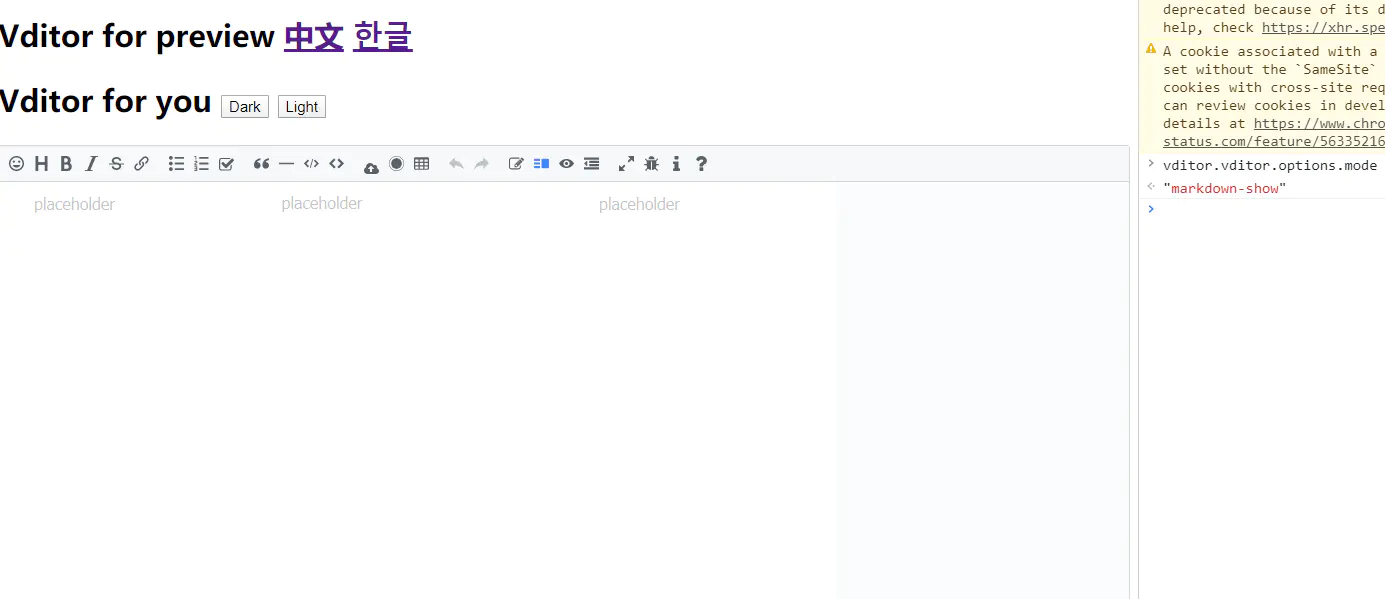Insert a blockquote
Image resolution: width=1385 pixels, height=599 pixels.
click(261, 164)
